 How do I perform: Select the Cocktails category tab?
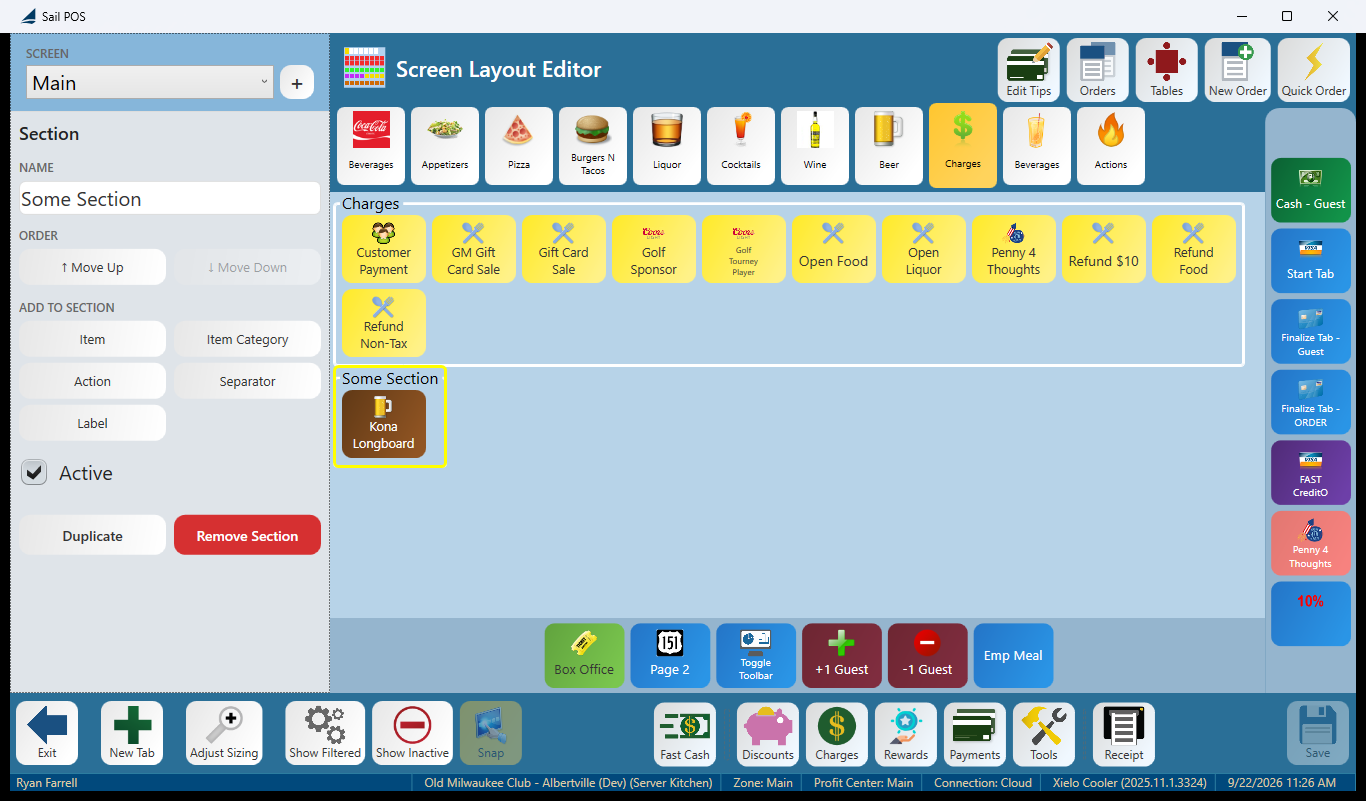[741, 146]
